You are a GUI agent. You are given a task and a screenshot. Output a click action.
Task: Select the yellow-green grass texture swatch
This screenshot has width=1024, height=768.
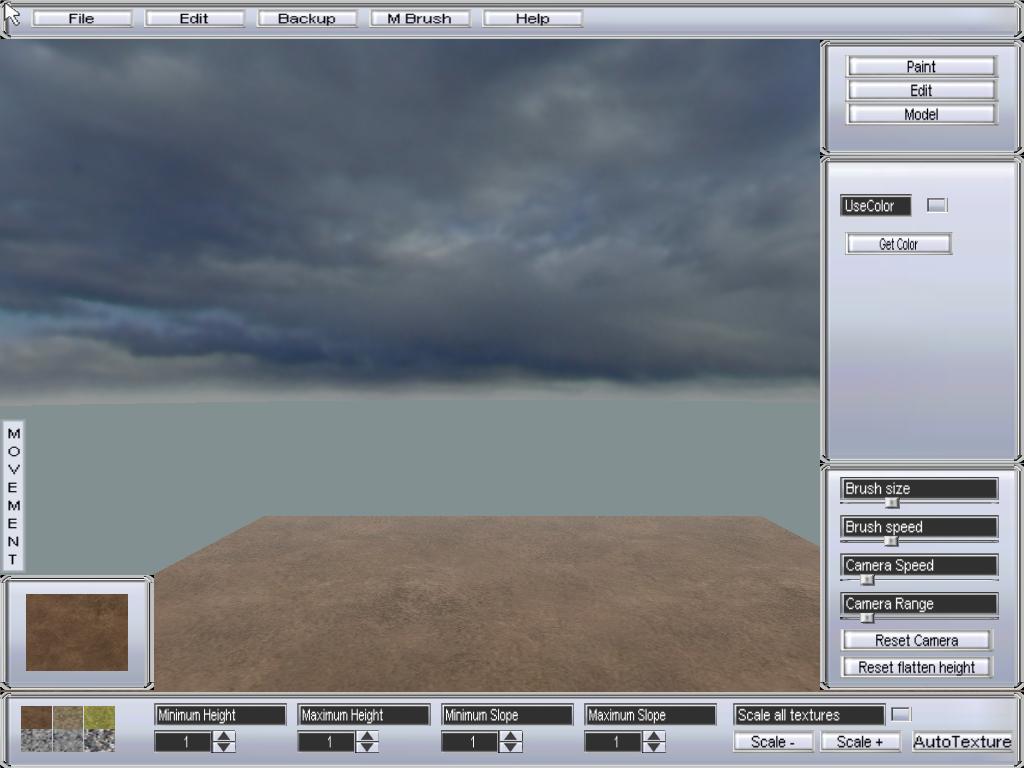(99, 717)
